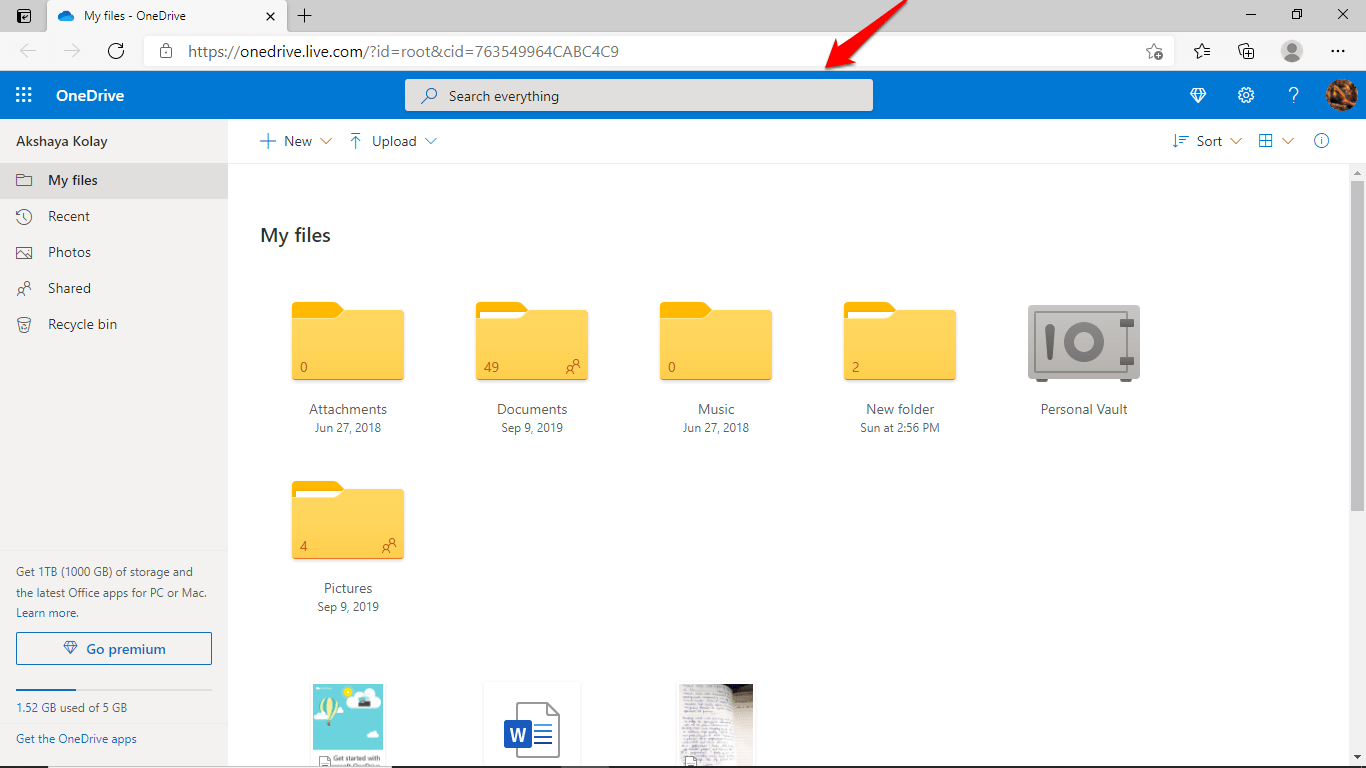Go to Shared in the sidebar
Viewport: 1366px width, 768px height.
[x=114, y=288]
